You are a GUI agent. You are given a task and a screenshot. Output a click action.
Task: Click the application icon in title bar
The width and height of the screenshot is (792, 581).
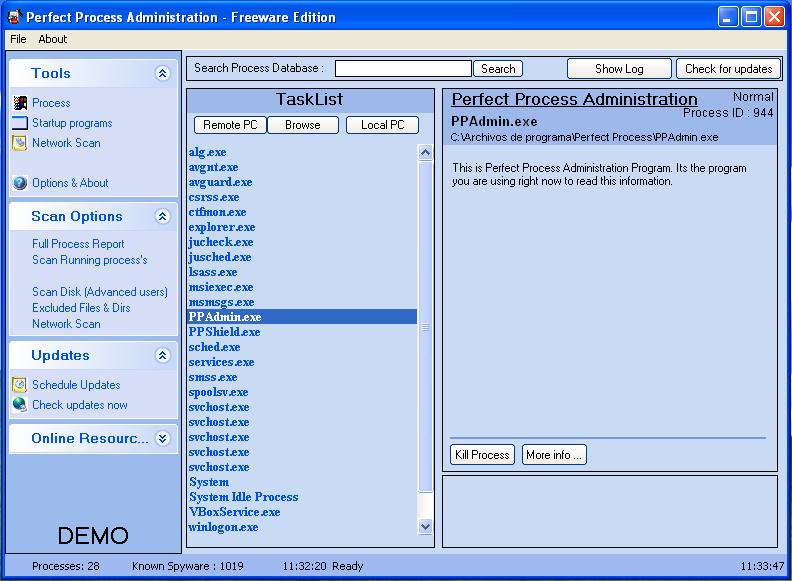(14, 17)
